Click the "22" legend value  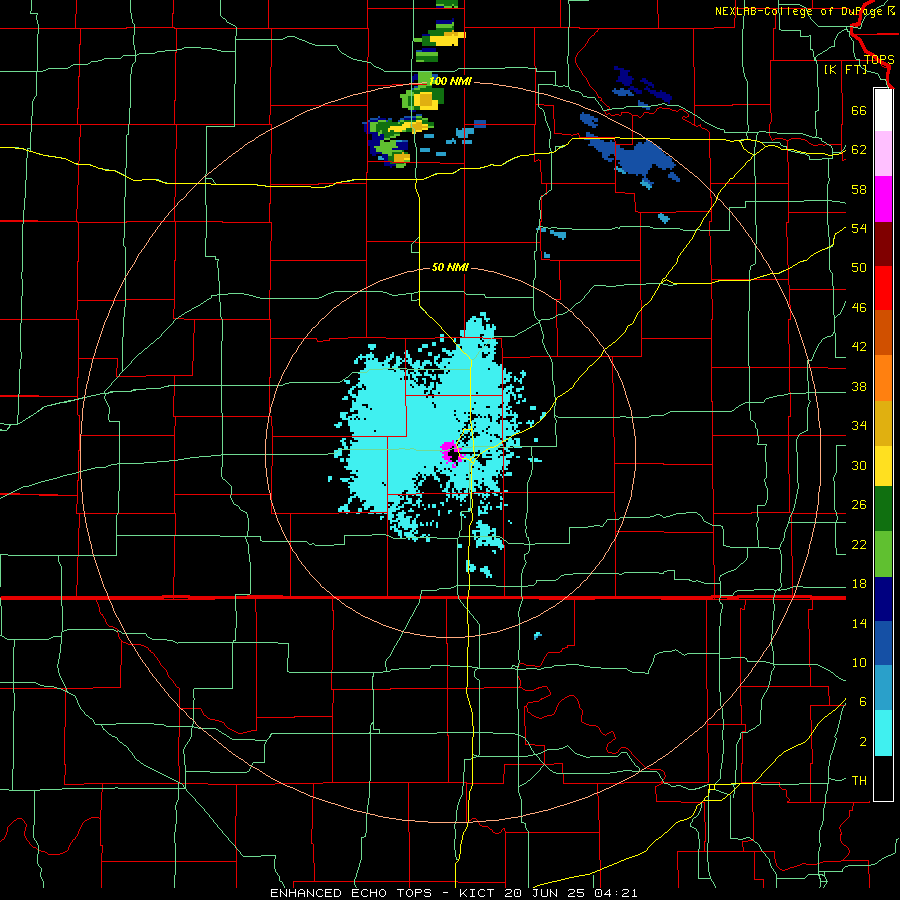tap(859, 545)
